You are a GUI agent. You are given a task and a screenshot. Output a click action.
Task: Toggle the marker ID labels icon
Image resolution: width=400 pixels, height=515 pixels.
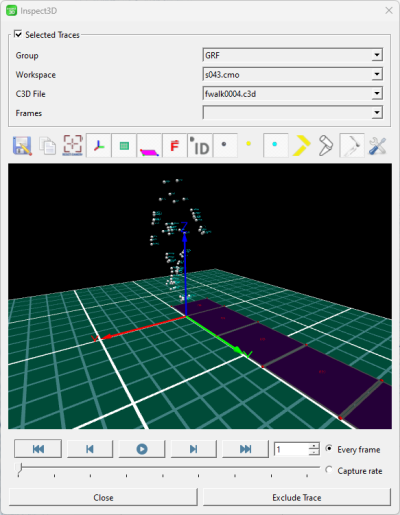coord(200,145)
